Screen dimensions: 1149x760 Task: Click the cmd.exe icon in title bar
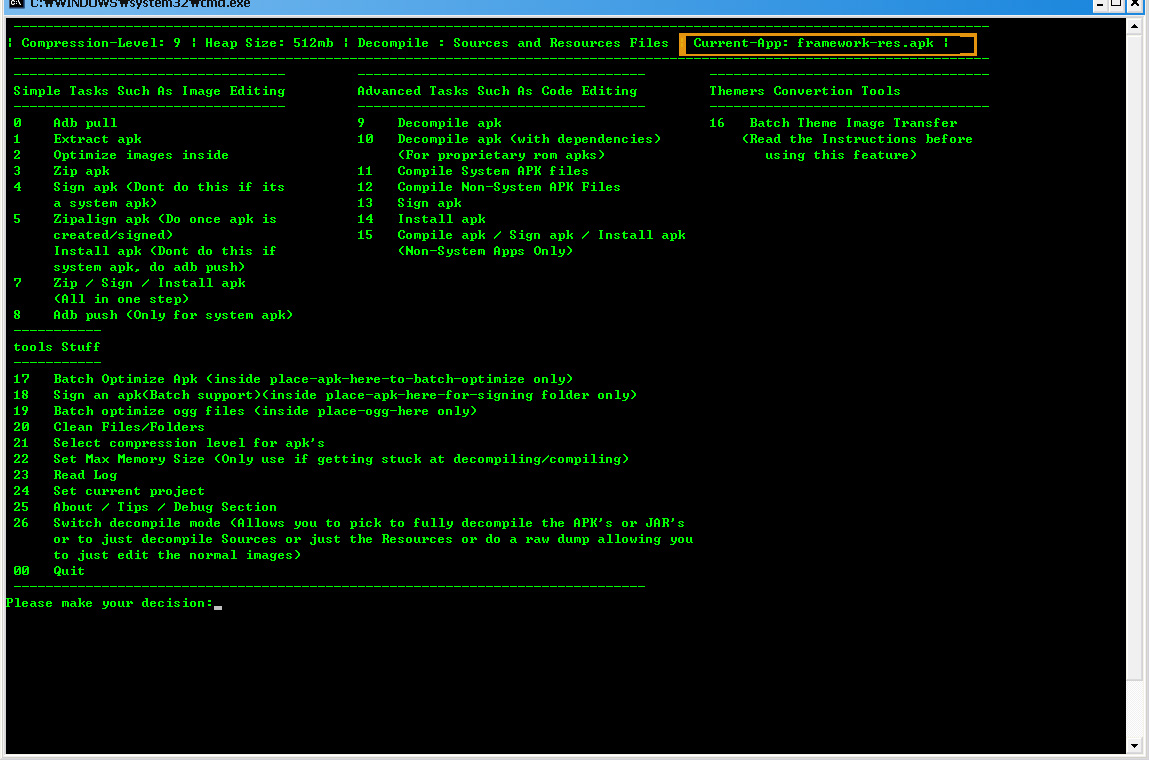pos(16,4)
